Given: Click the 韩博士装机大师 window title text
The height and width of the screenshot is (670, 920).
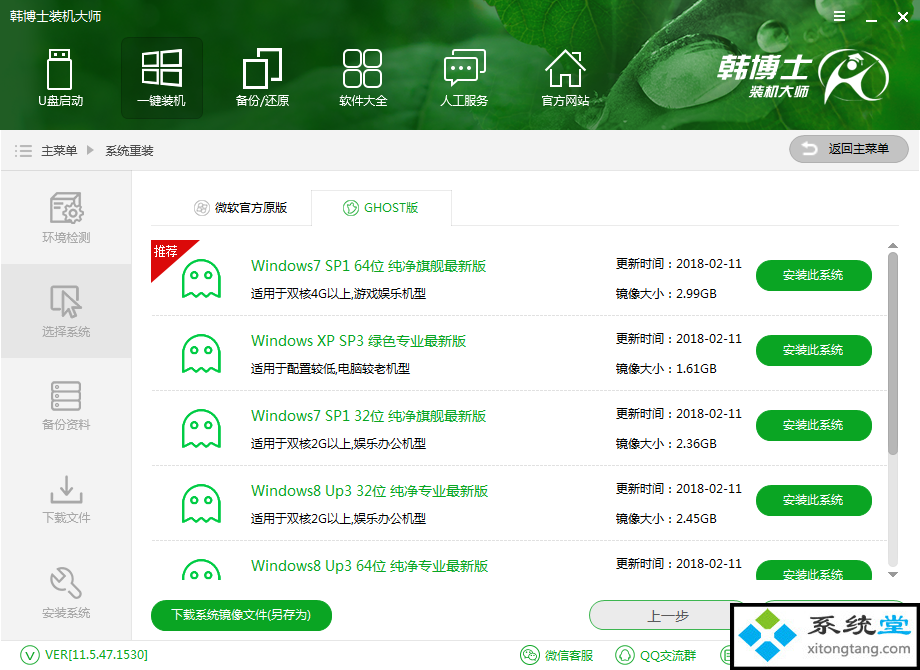Looking at the screenshot, I should [x=56, y=16].
